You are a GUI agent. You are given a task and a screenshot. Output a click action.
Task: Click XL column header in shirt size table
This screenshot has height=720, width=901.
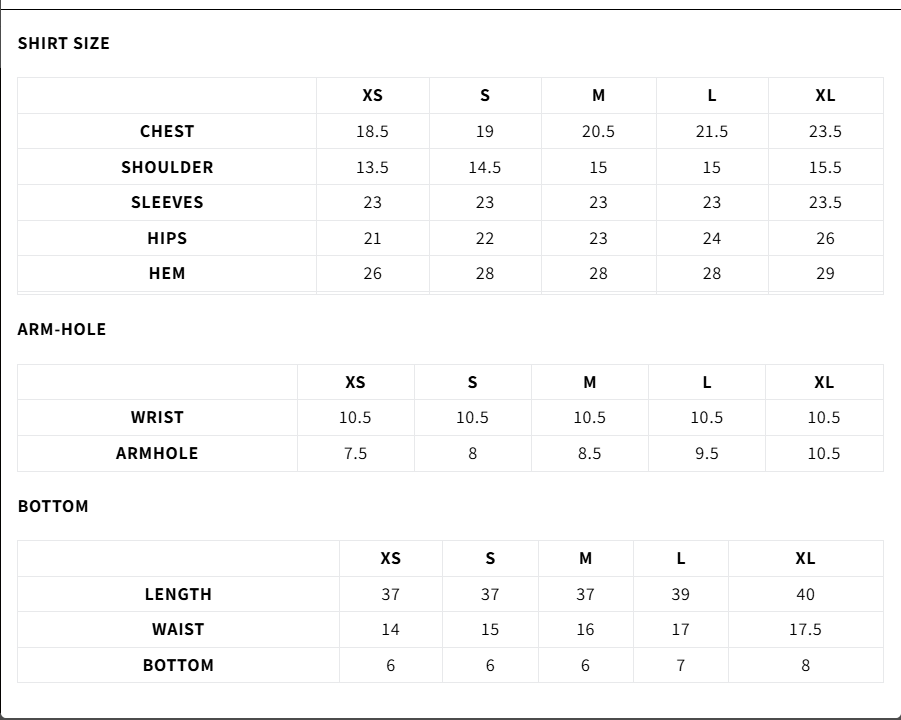[x=825, y=96]
